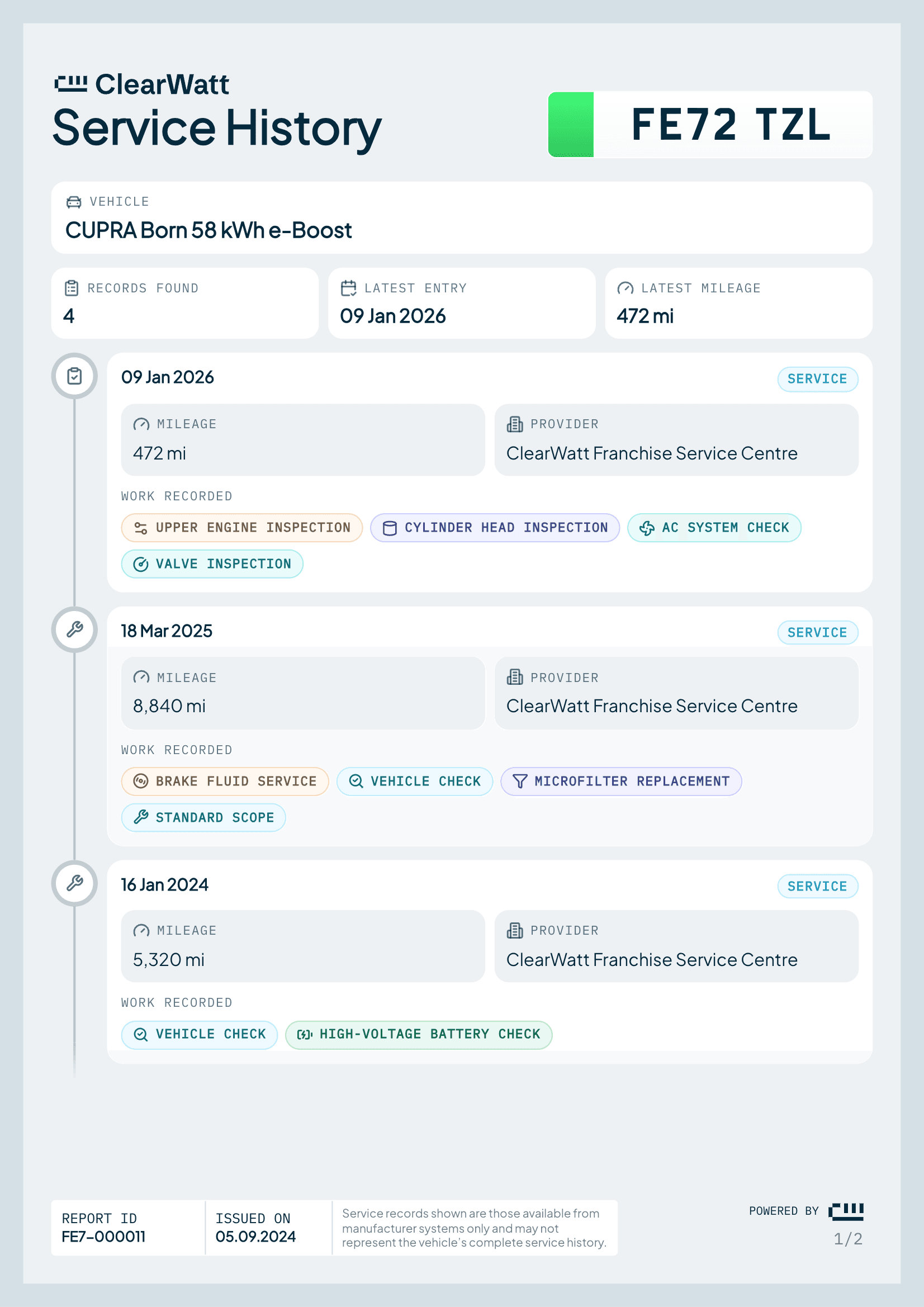The image size is (924, 1307).
Task: Click the calendar icon beside Latest Entry
Action: (348, 288)
